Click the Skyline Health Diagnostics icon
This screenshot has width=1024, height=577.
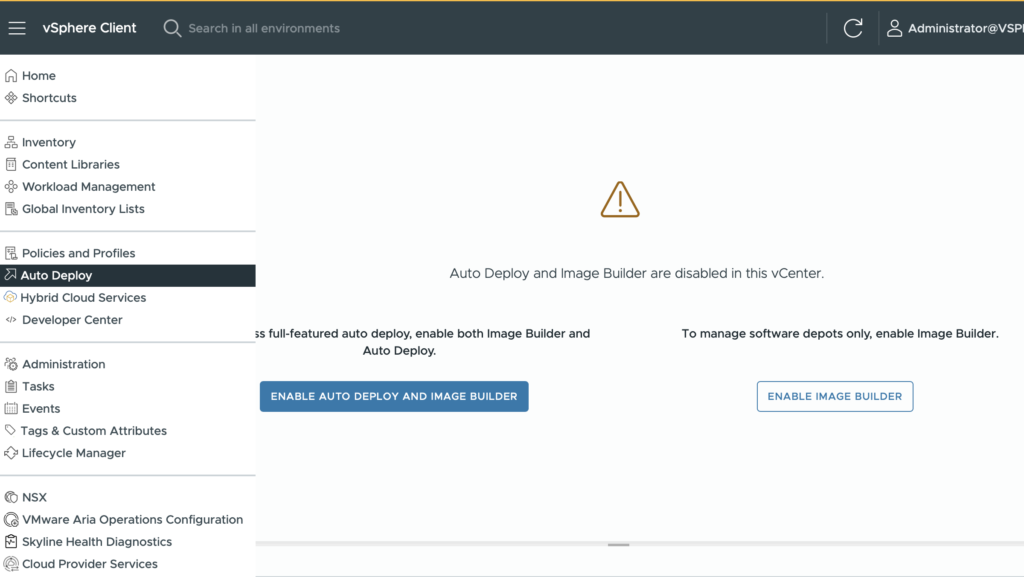(x=11, y=542)
